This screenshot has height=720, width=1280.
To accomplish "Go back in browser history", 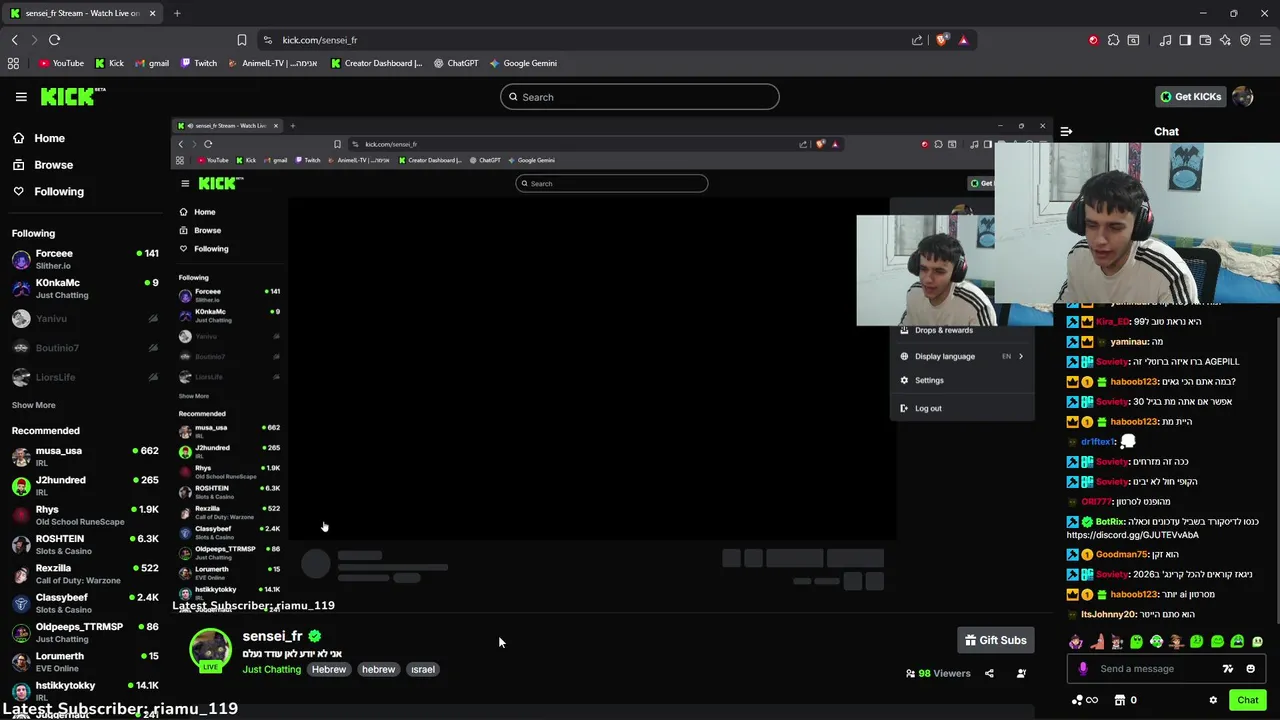I will pyautogui.click(x=14, y=40).
